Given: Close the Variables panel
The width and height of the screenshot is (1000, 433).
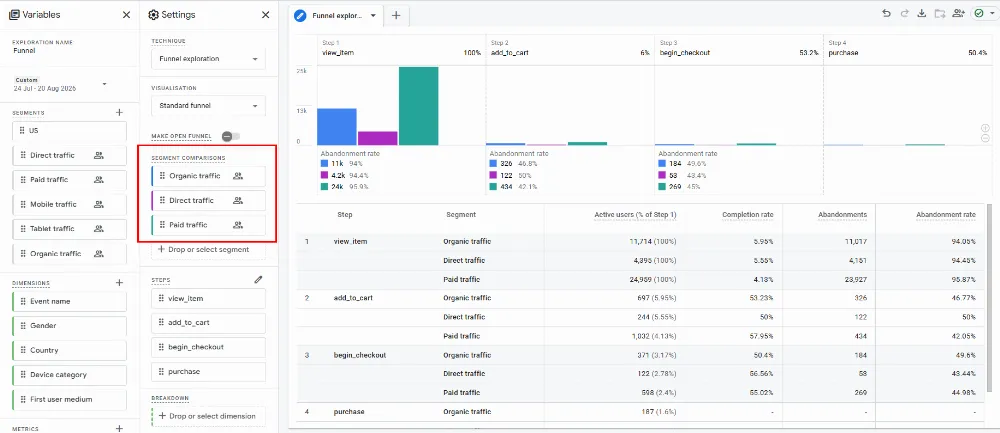Looking at the screenshot, I should point(126,15).
